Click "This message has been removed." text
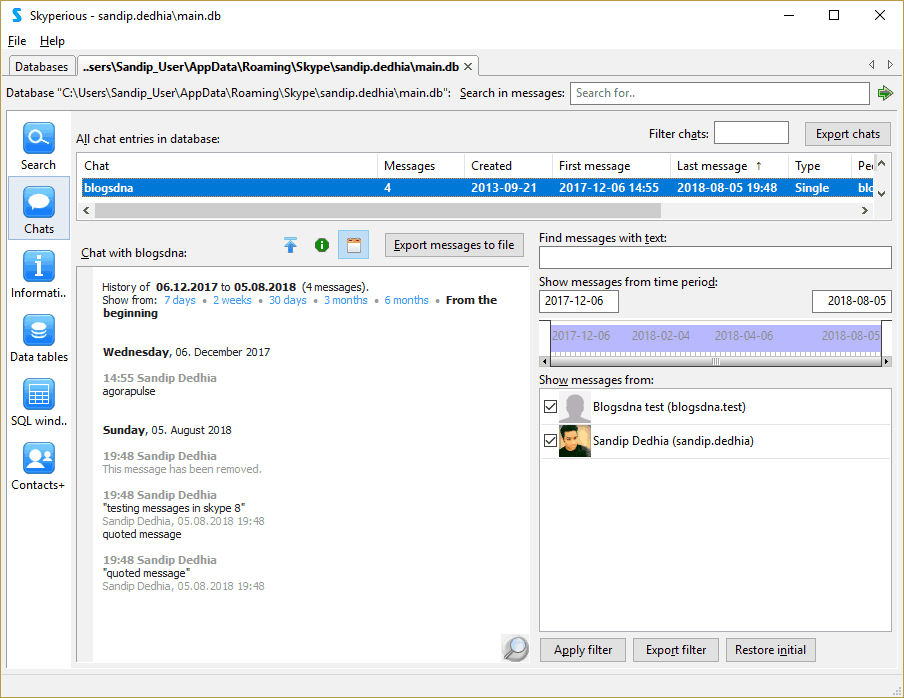The height and width of the screenshot is (698, 904). tap(182, 469)
